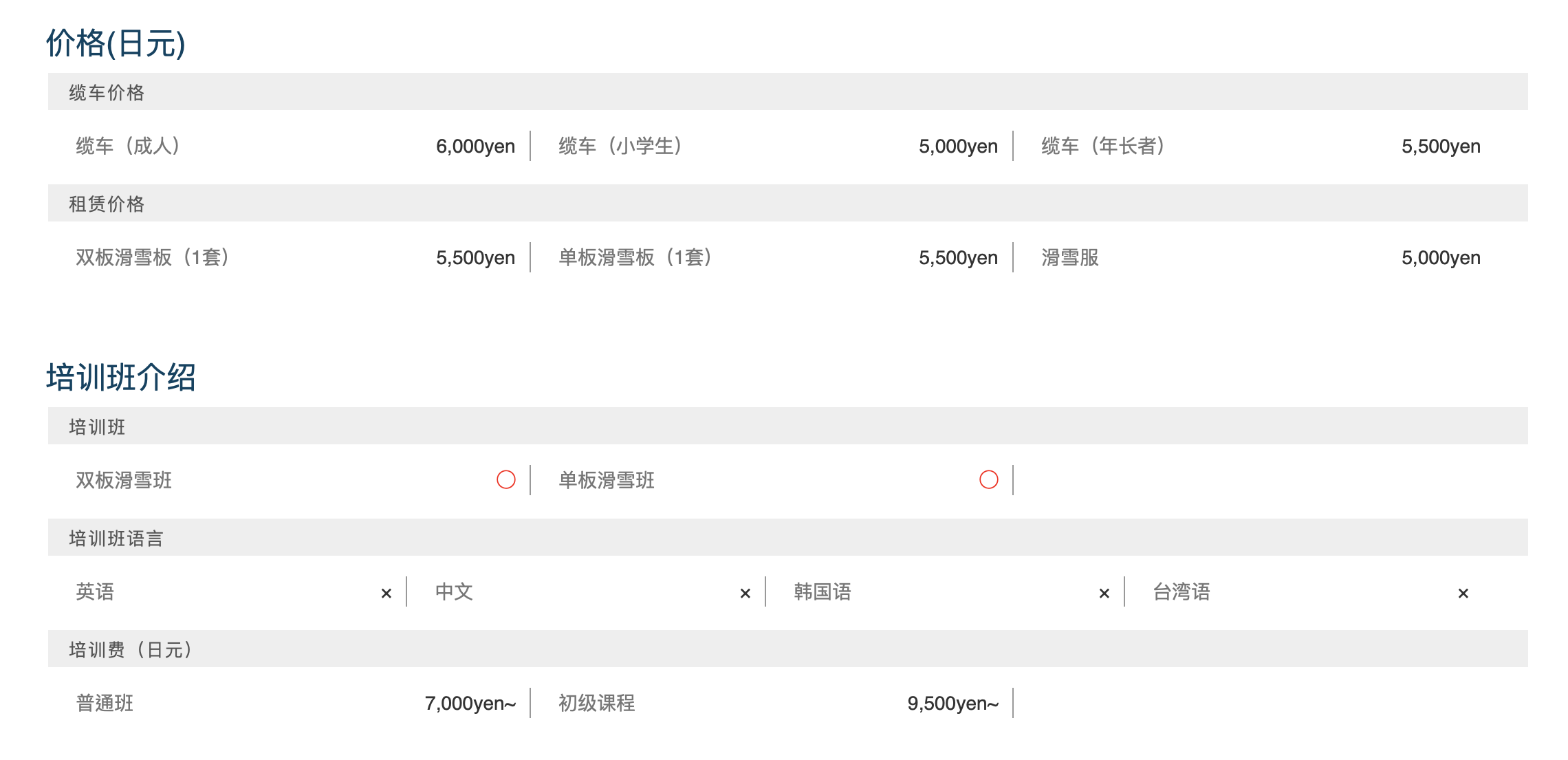
Task: Click the 5,500yen price for 双板滑雪板
Action: pos(475,257)
